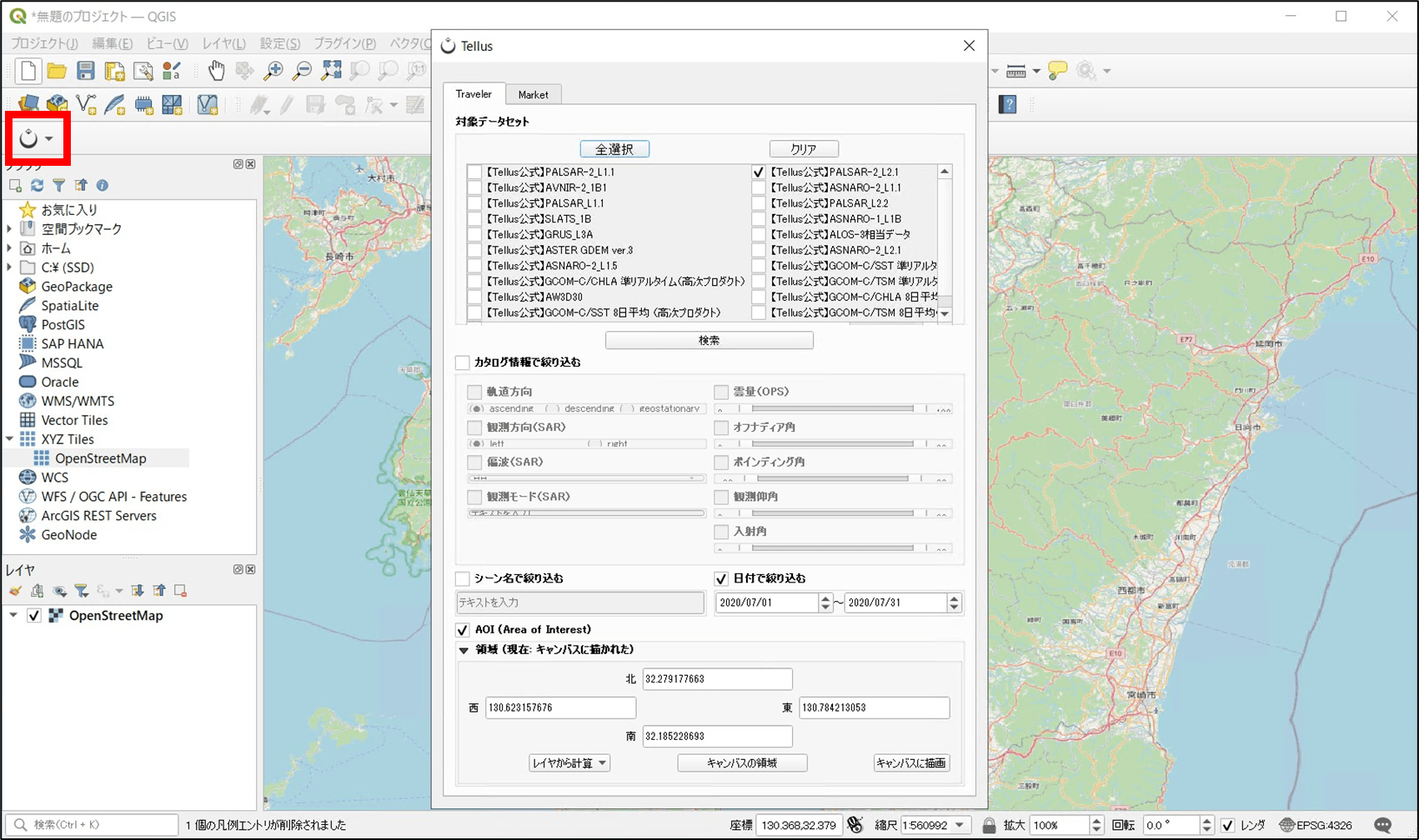
Task: Open a project with the folder icon
Action: click(57, 71)
